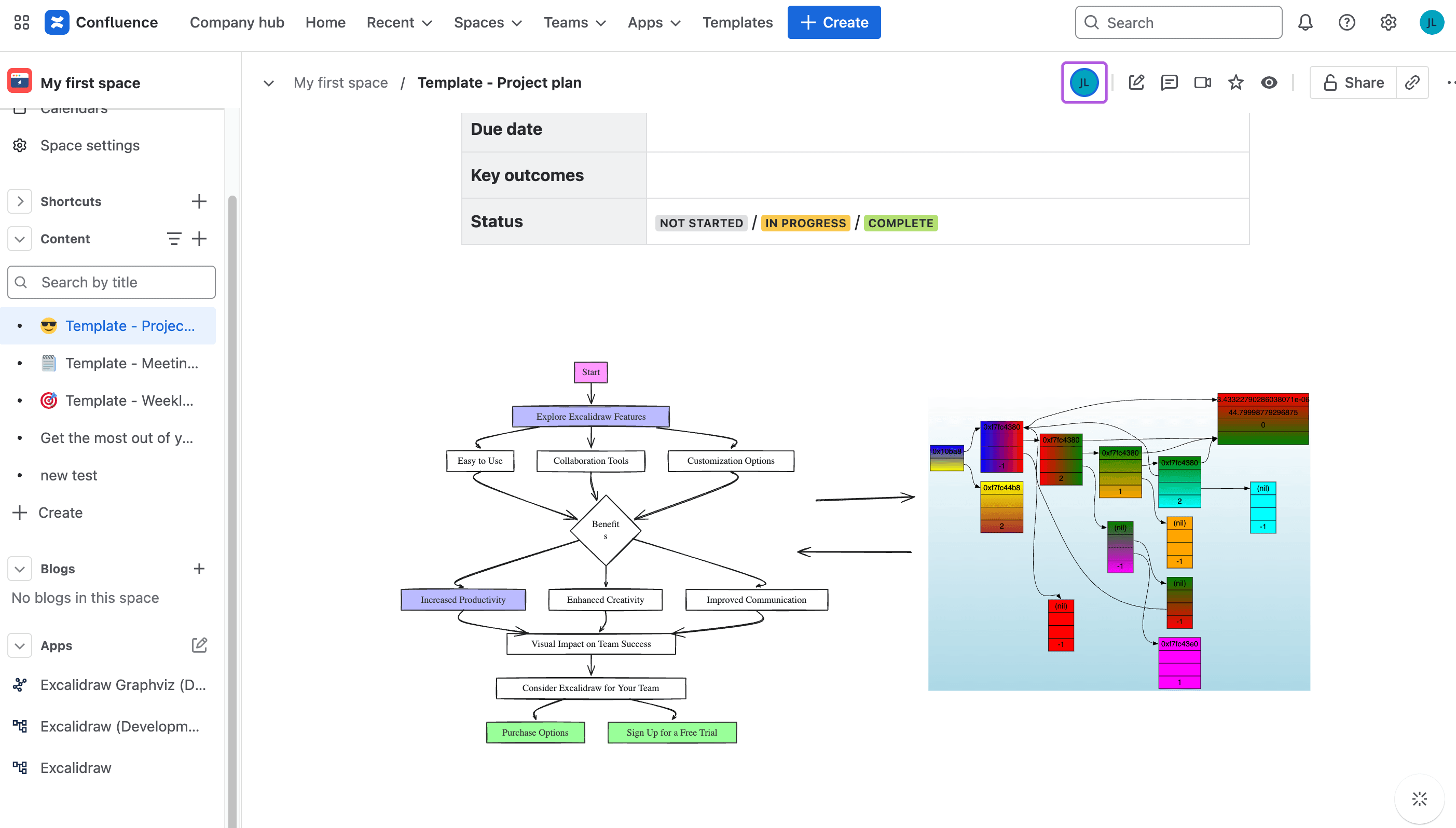Open the Content filter options icon

pyautogui.click(x=174, y=239)
